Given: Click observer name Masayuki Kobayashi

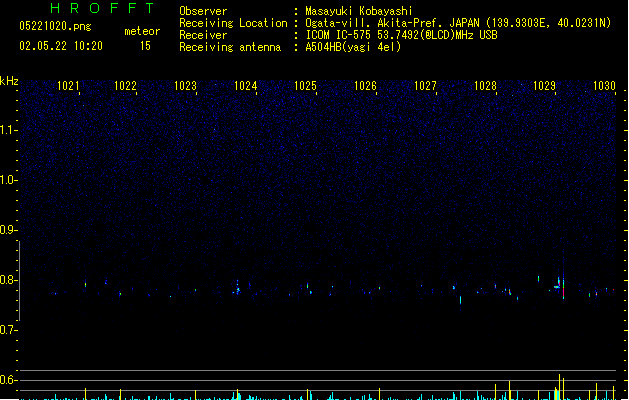Looking at the screenshot, I should [359, 11].
